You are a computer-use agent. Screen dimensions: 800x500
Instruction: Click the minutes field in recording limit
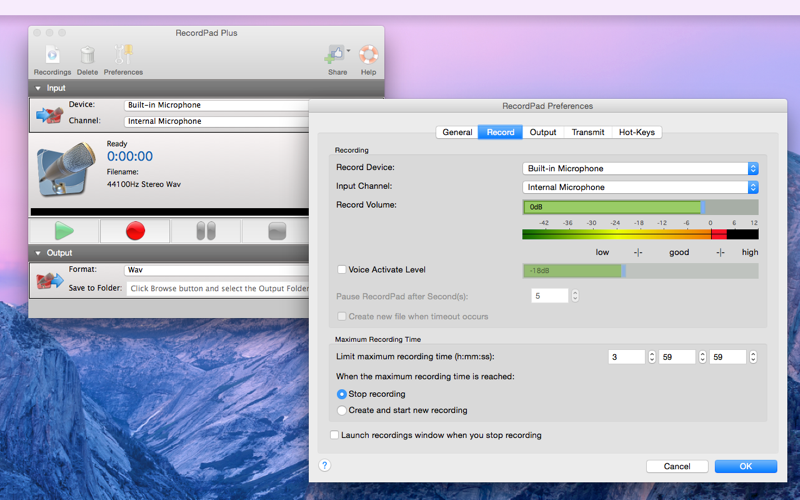tap(677, 357)
